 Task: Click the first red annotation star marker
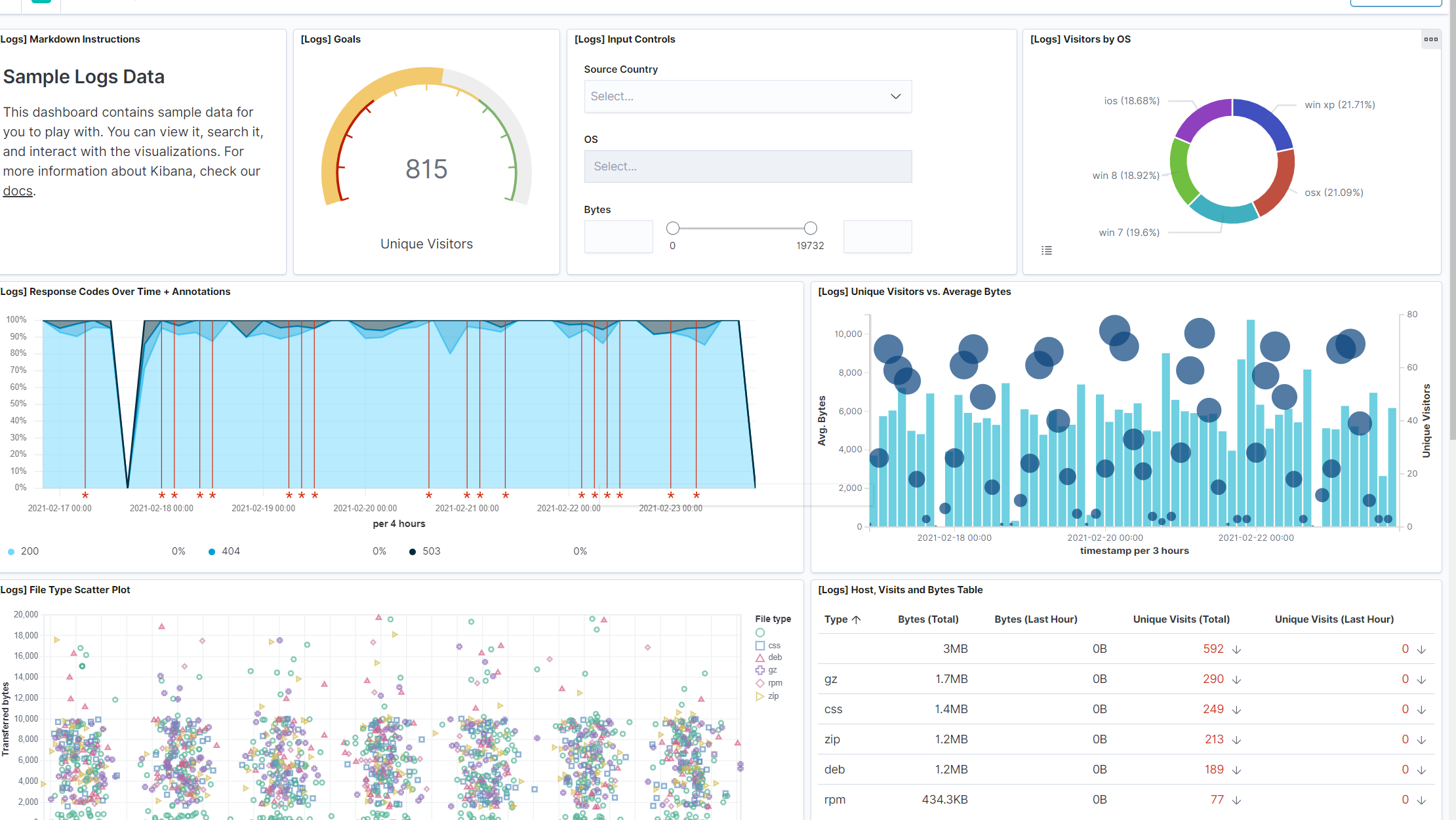85,496
